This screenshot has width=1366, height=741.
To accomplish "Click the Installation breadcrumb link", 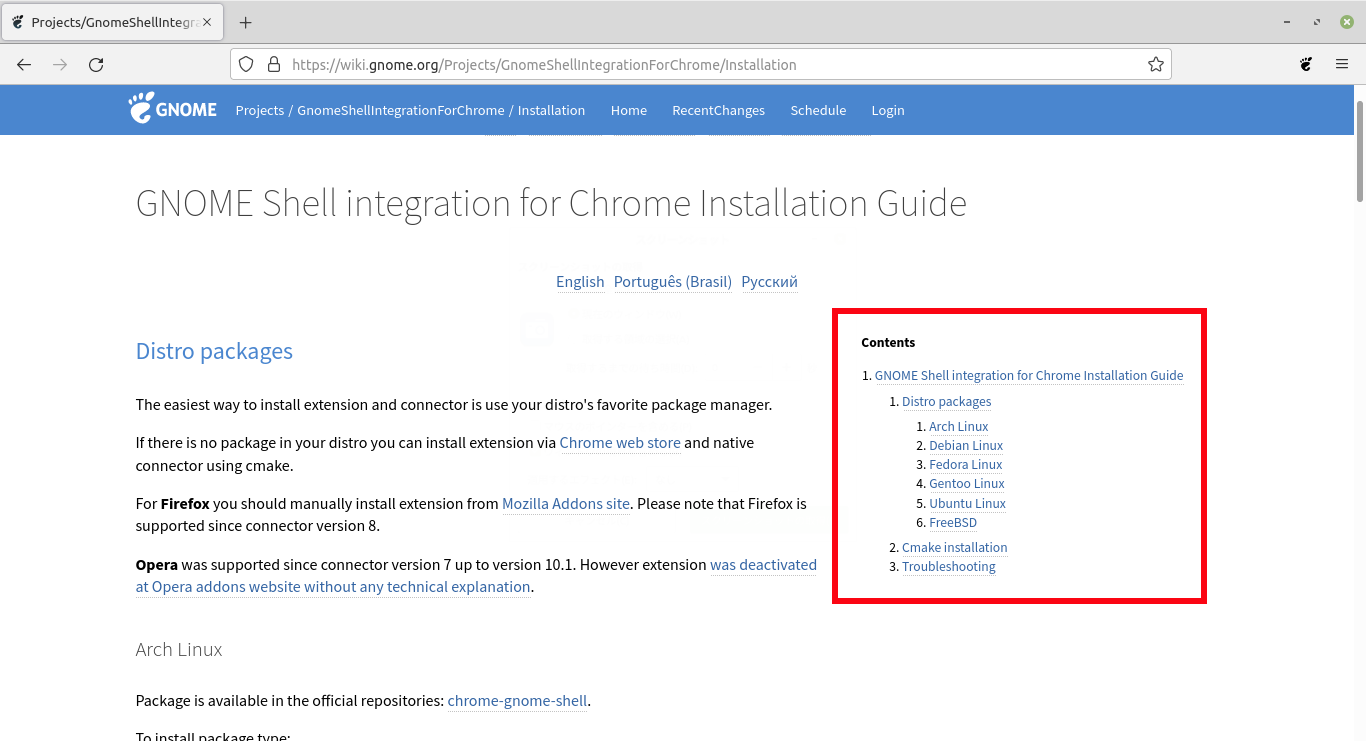I will (x=551, y=110).
